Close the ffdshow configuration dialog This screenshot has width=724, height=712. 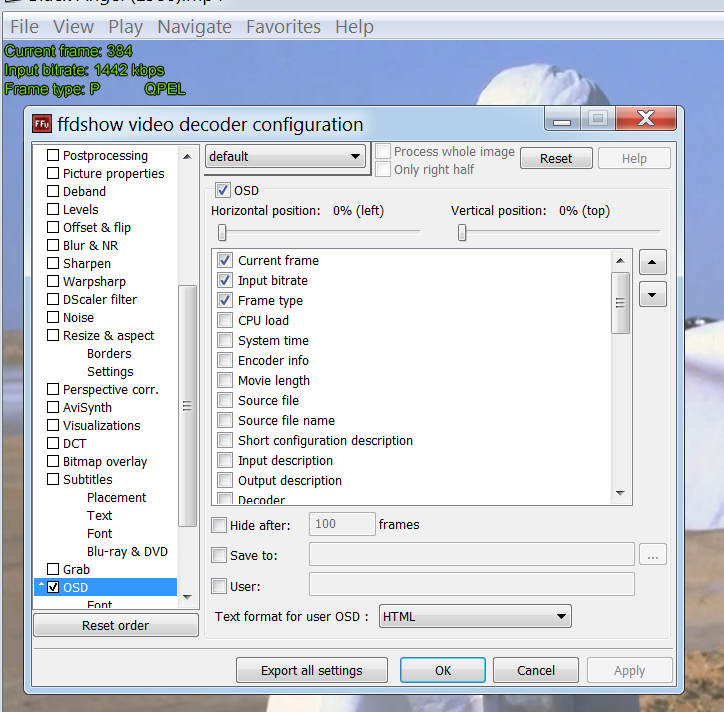[x=646, y=118]
